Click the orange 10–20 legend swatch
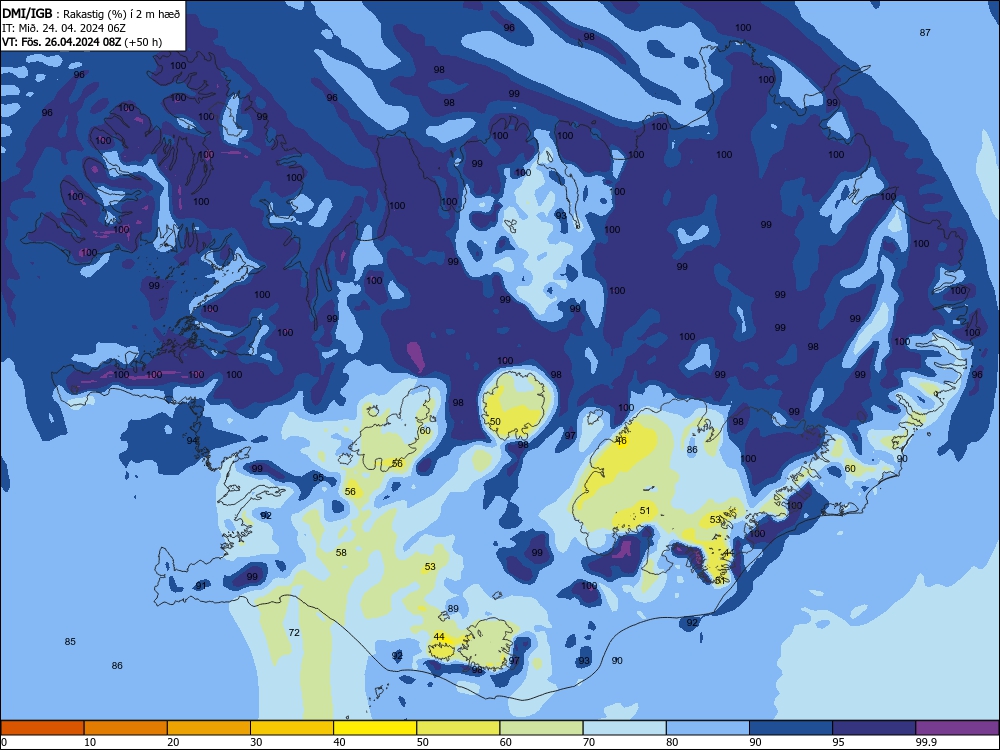1000x750 pixels. point(126,728)
